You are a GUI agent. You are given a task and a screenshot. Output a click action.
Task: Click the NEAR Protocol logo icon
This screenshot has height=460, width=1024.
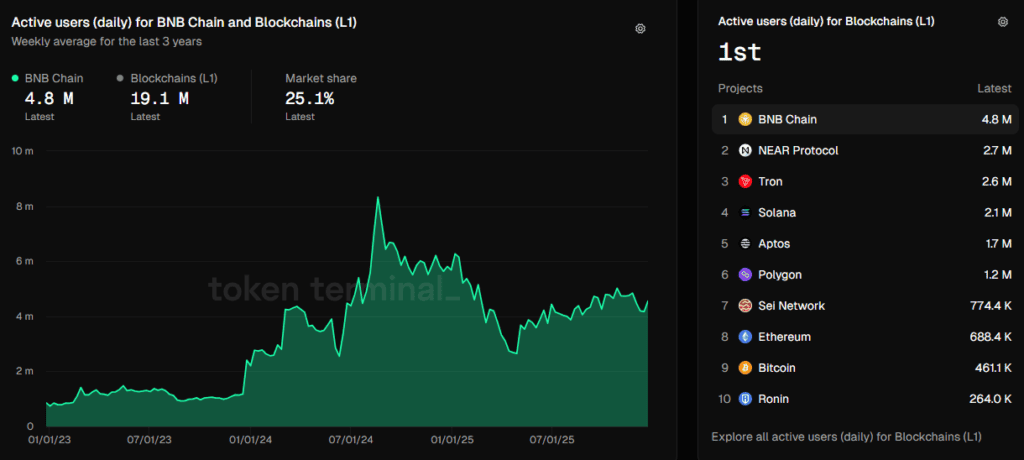pos(745,151)
